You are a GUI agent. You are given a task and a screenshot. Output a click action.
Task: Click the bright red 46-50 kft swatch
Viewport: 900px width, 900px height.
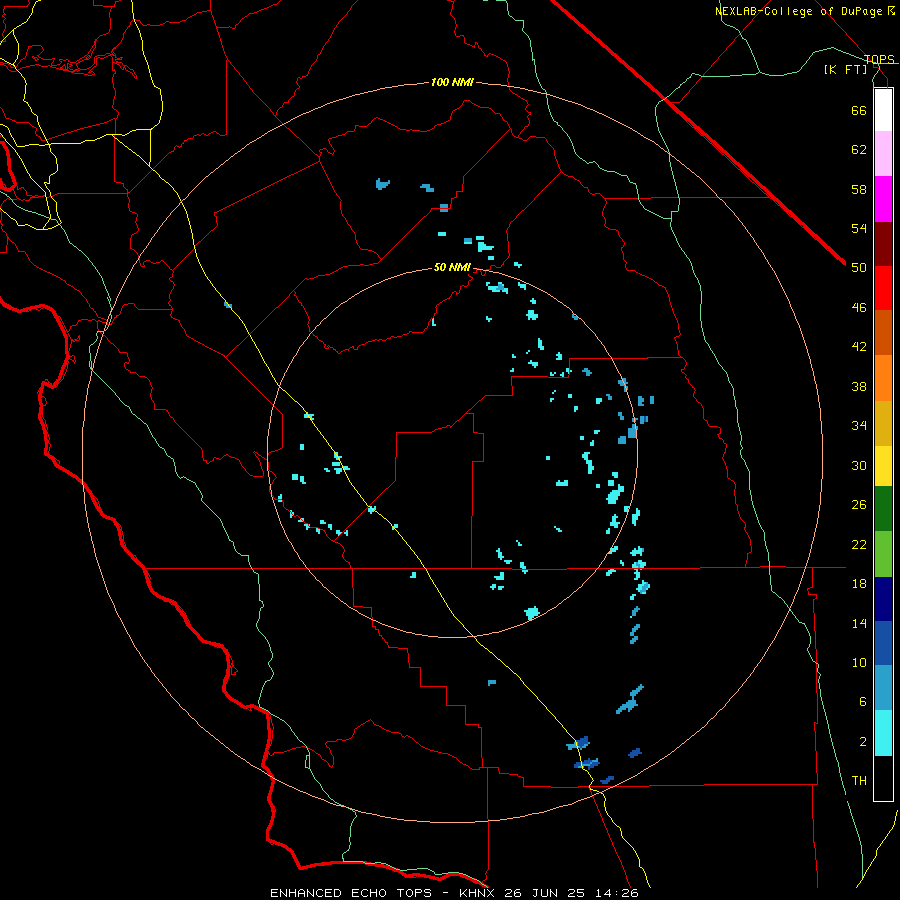coord(883,288)
